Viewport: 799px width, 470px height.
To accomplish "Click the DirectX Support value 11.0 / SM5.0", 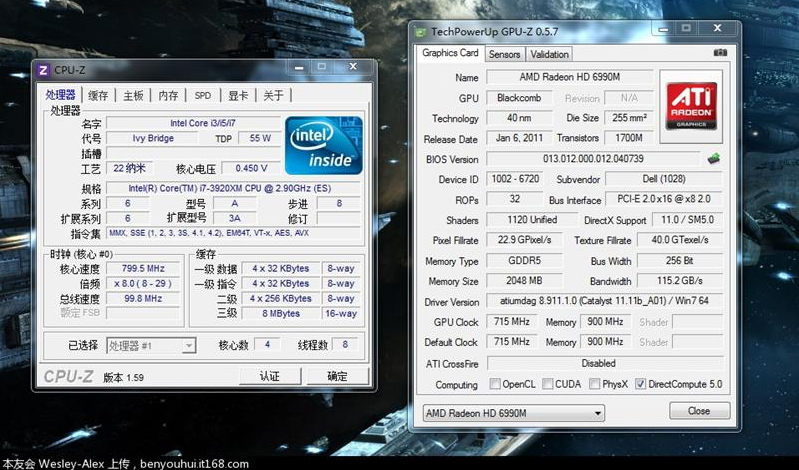I will pos(687,220).
